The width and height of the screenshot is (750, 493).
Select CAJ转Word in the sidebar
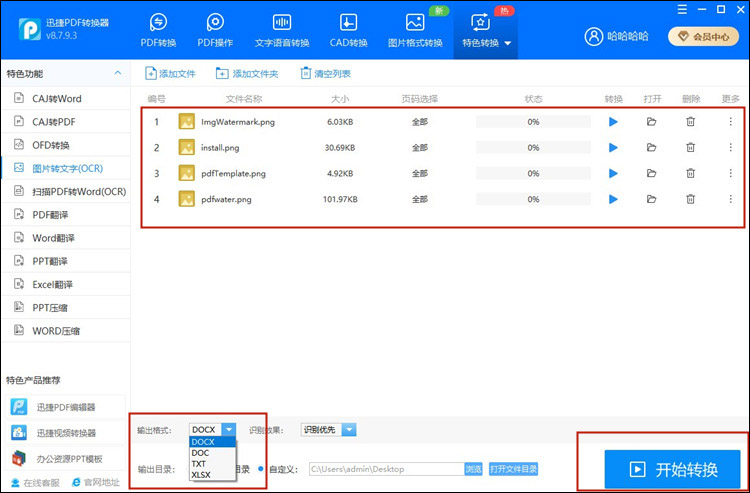[x=66, y=99]
